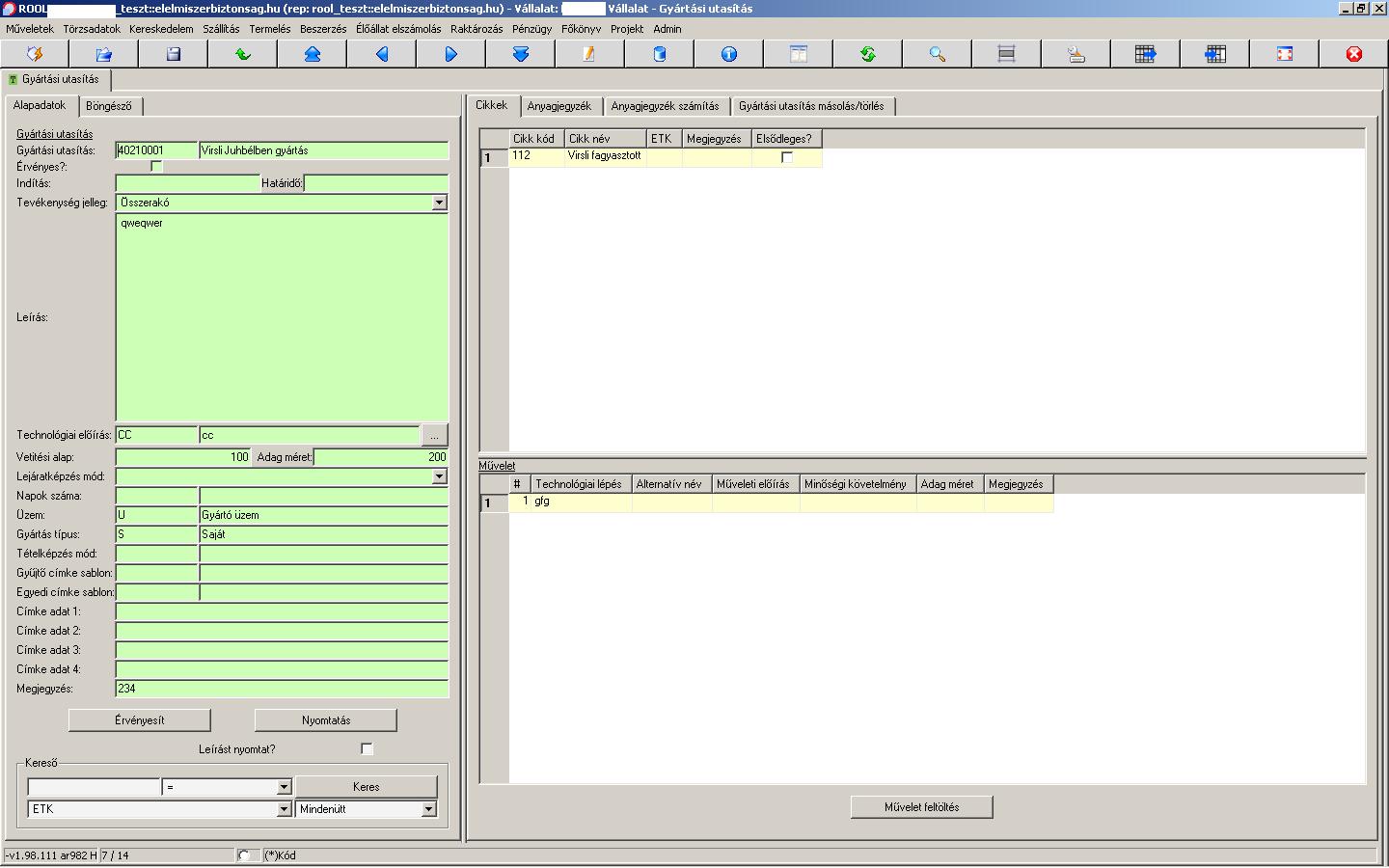Check the Elsődleges? box for Virsli fagyasztott
The image size is (1389, 868).
click(787, 157)
